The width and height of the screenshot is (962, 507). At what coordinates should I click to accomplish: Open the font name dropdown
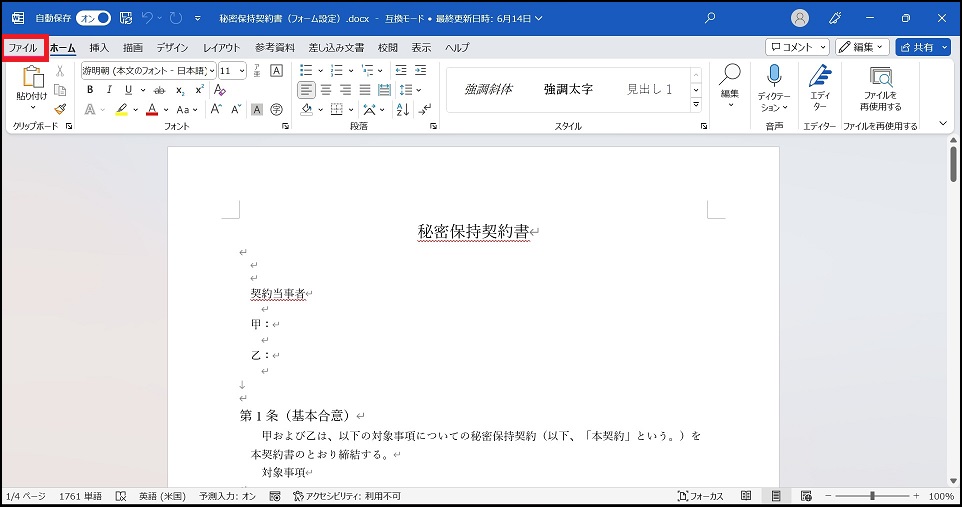(x=212, y=71)
